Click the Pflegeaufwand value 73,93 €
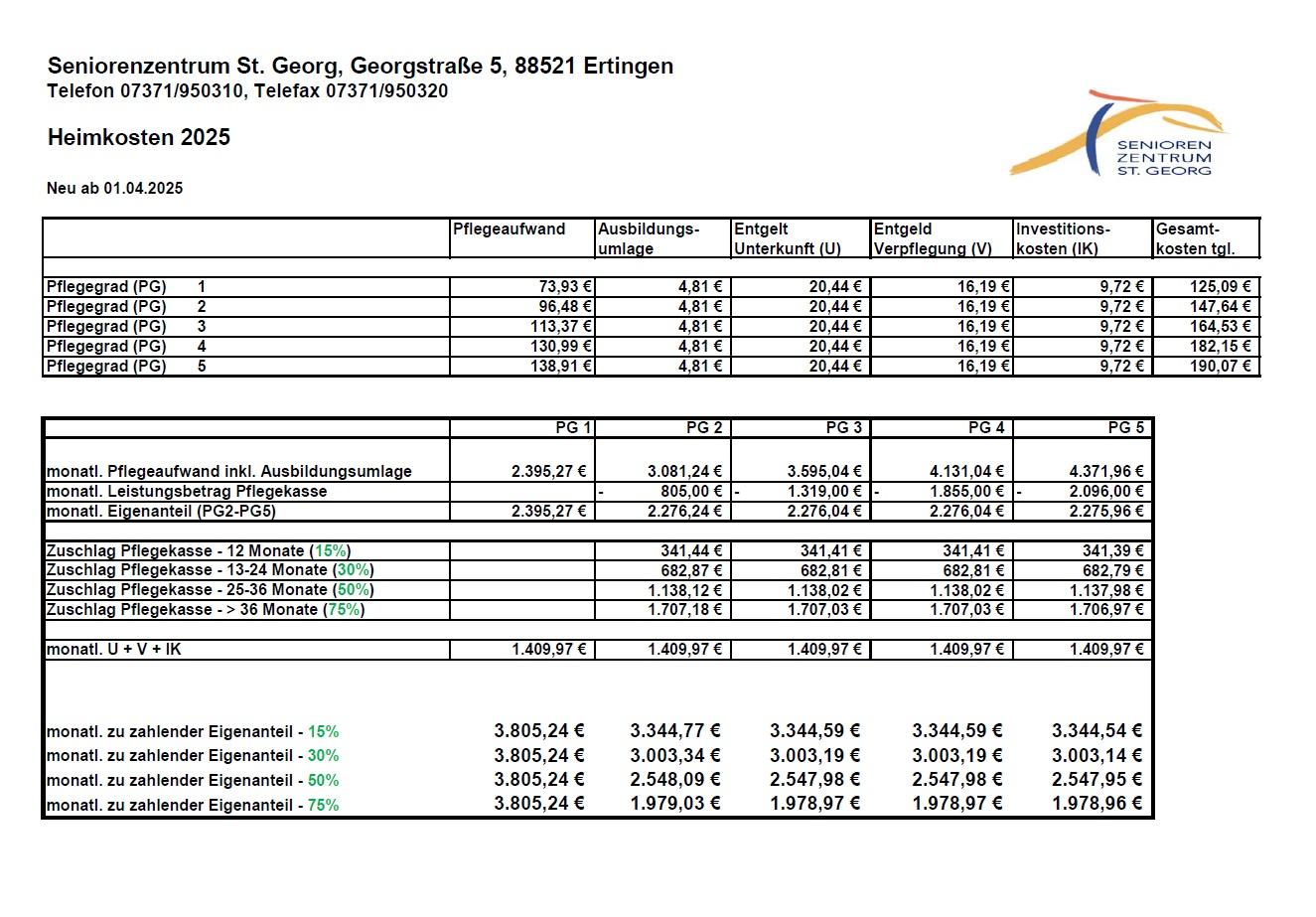 click(565, 287)
